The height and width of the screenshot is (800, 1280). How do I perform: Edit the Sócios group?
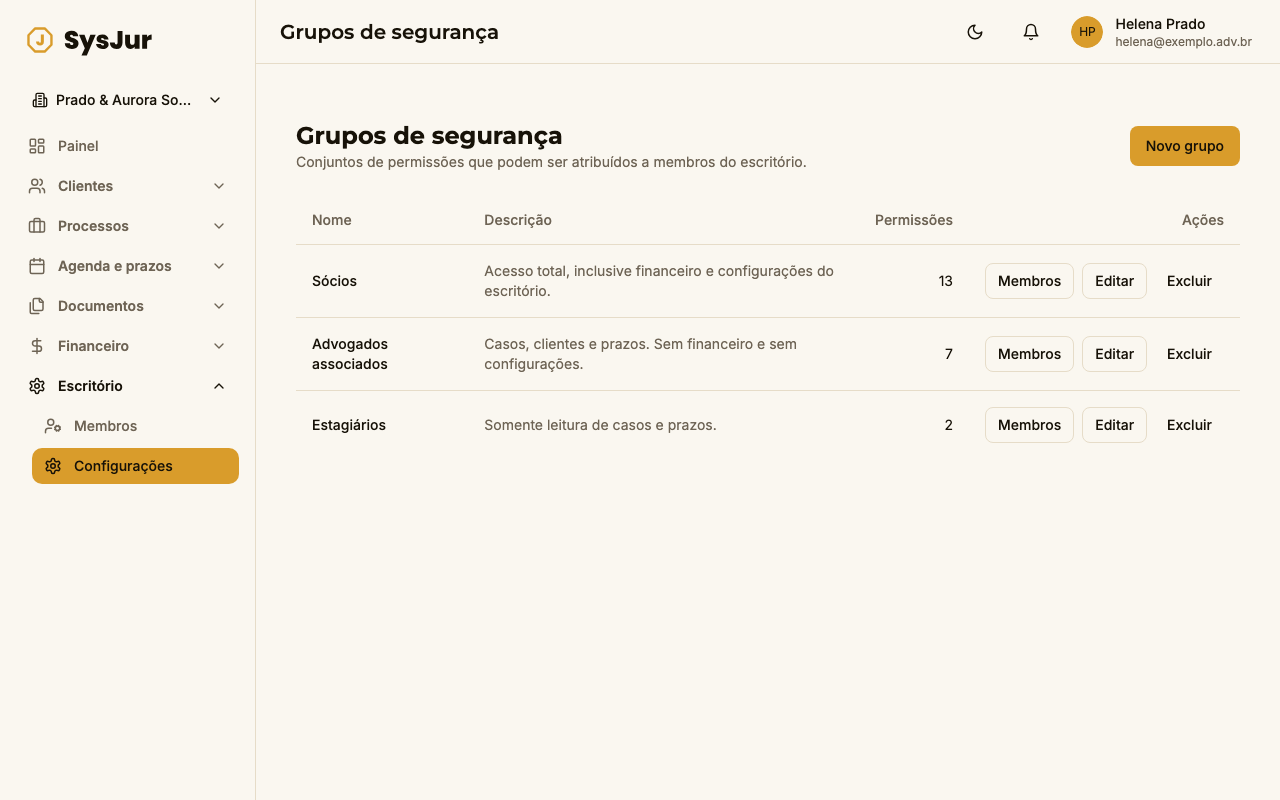1114,281
